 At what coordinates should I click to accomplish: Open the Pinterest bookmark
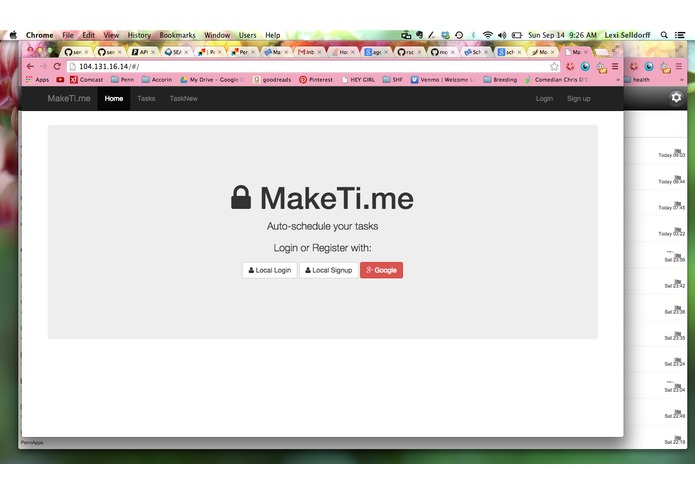pyautogui.click(x=316, y=80)
